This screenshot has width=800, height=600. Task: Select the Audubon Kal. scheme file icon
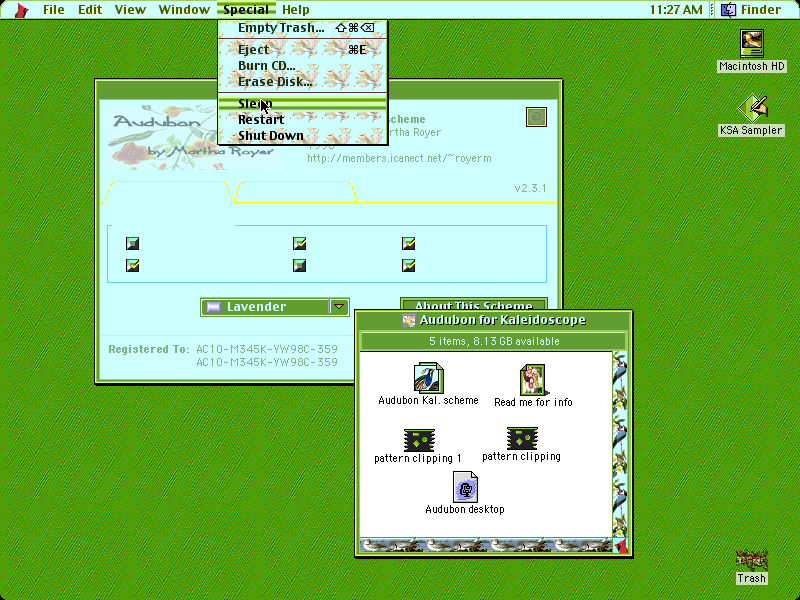pos(428,378)
